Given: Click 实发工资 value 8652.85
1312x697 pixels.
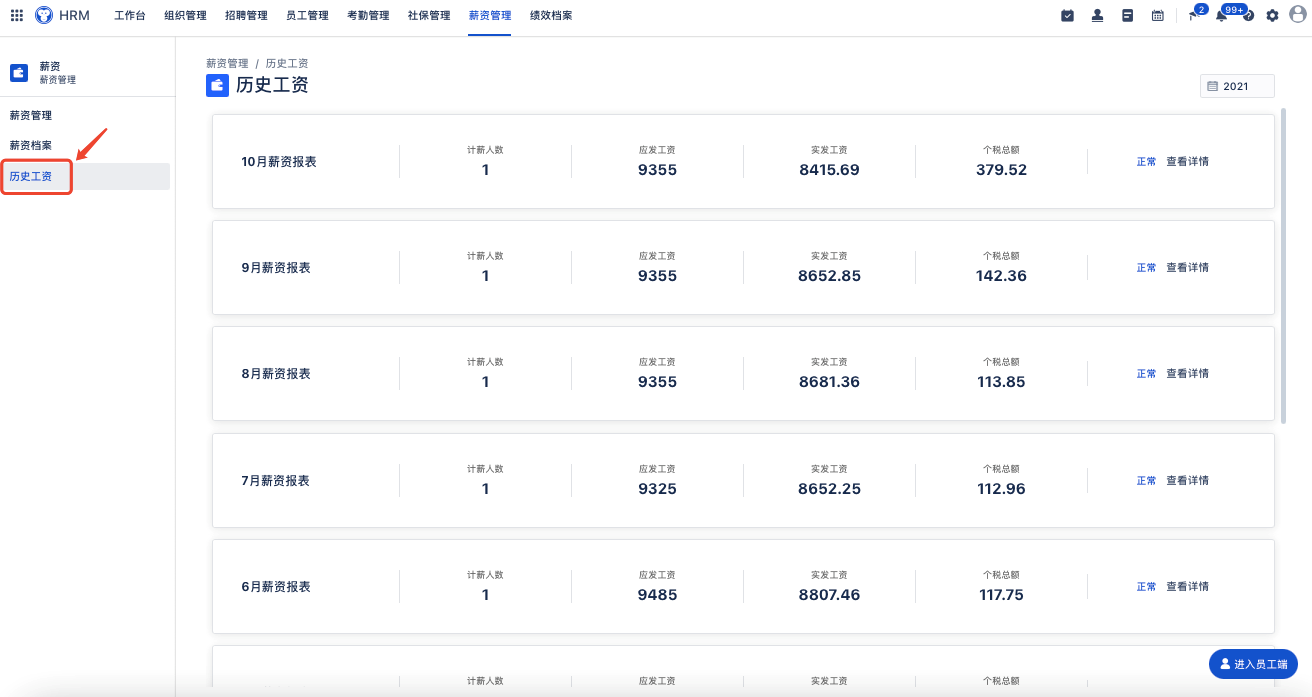Looking at the screenshot, I should 829,276.
